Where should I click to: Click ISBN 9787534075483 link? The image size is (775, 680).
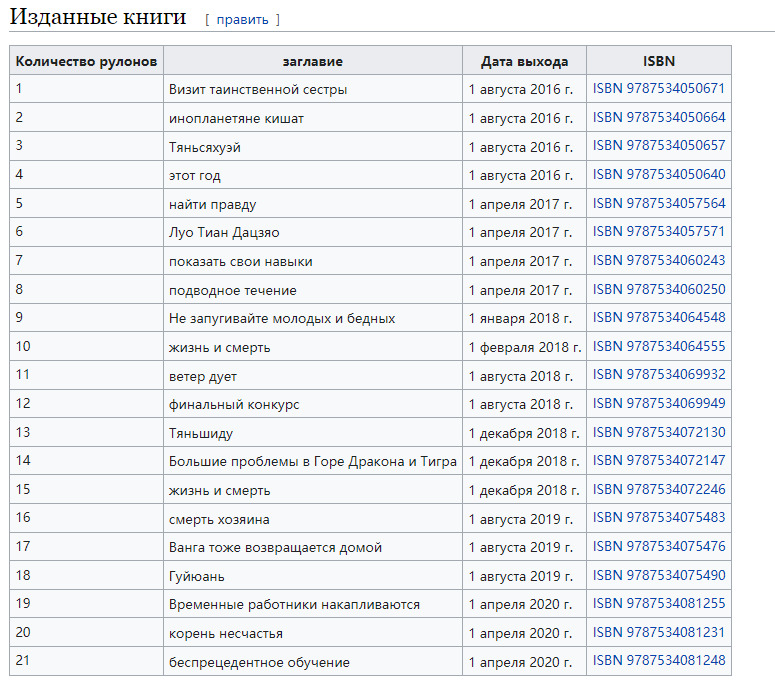click(658, 519)
